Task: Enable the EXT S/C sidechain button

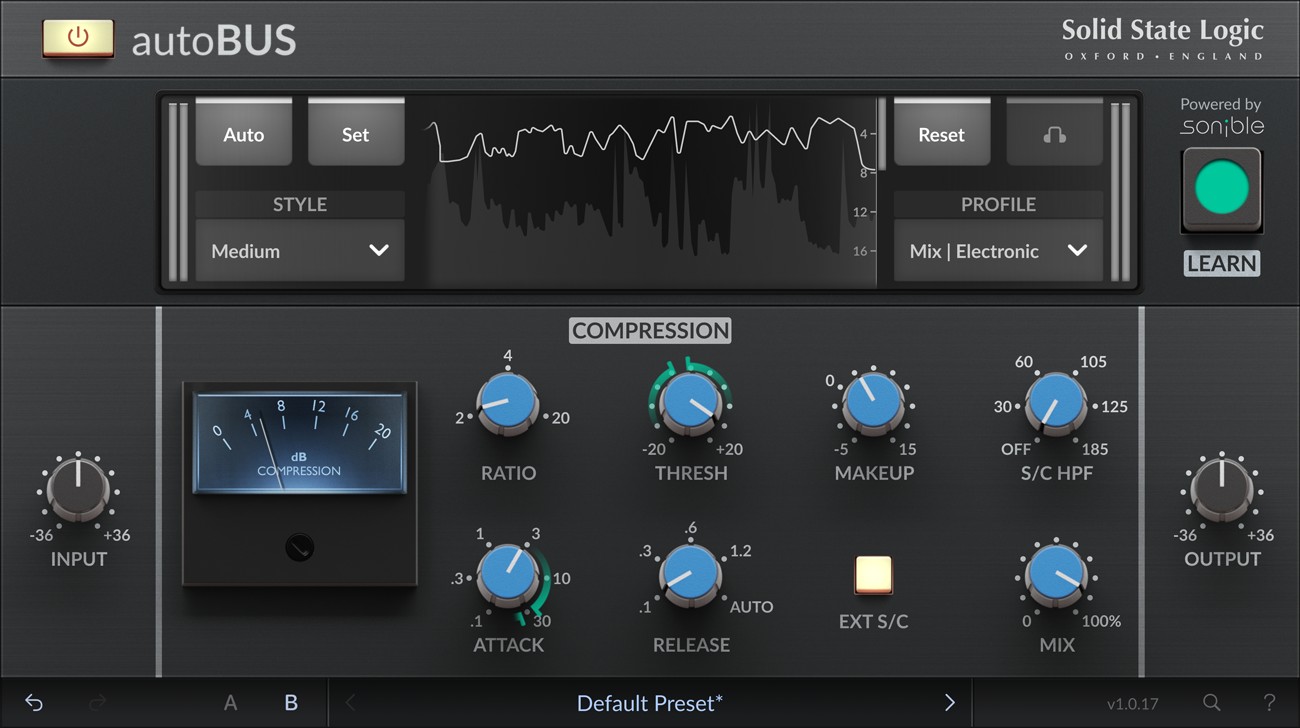Action: [x=873, y=577]
